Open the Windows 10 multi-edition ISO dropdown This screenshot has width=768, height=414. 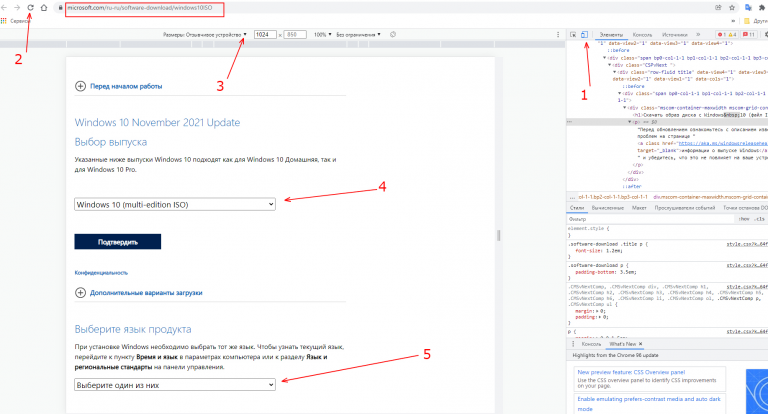point(175,204)
